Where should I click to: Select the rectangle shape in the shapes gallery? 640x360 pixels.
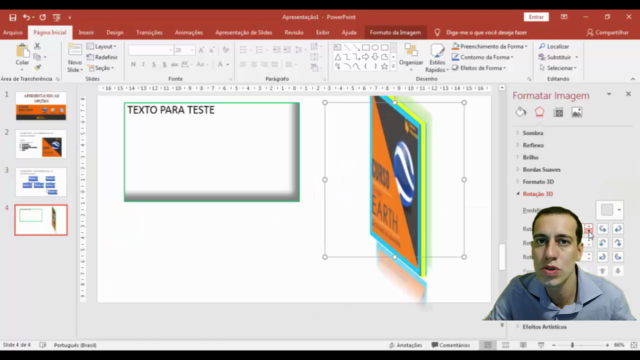366,47
